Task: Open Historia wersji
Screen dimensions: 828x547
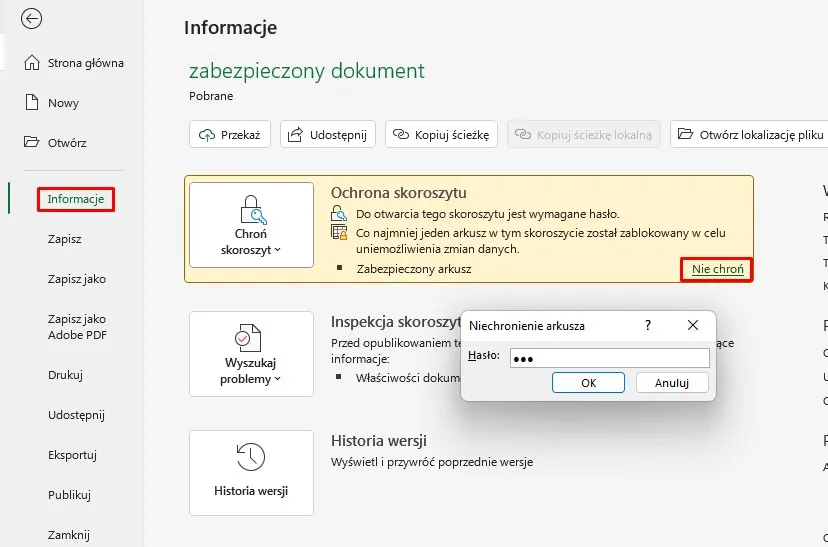Action: pyautogui.click(x=251, y=472)
